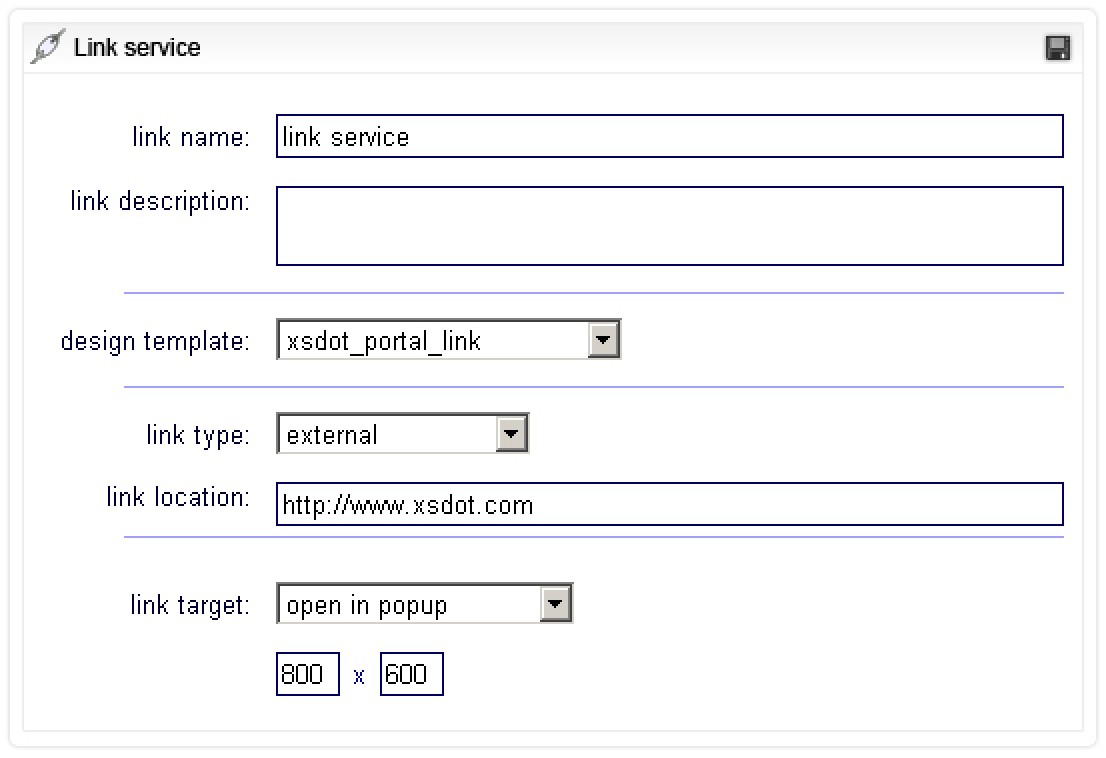Select the popup height field showing 600
1106x758 pixels.
[x=411, y=675]
